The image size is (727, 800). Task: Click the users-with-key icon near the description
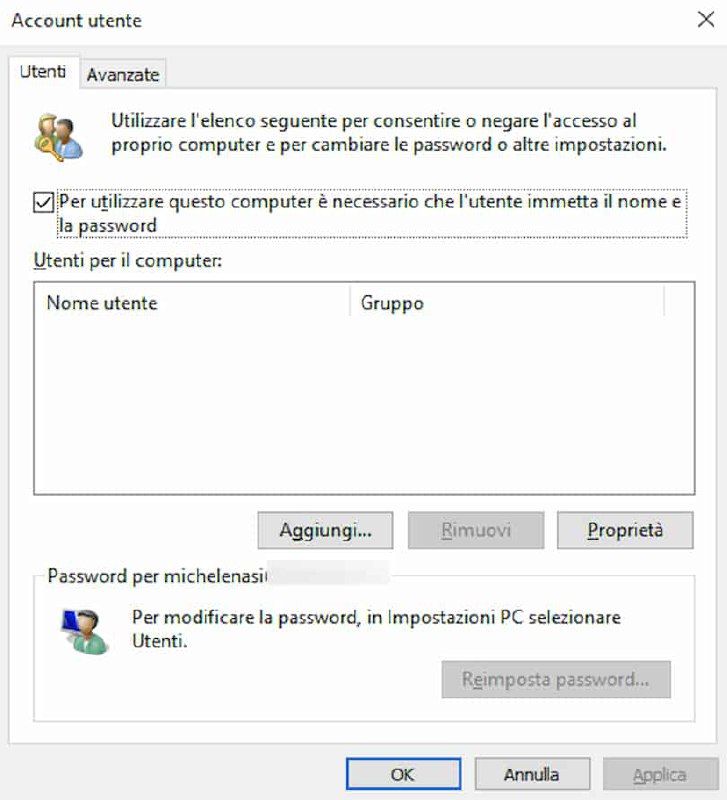58,137
